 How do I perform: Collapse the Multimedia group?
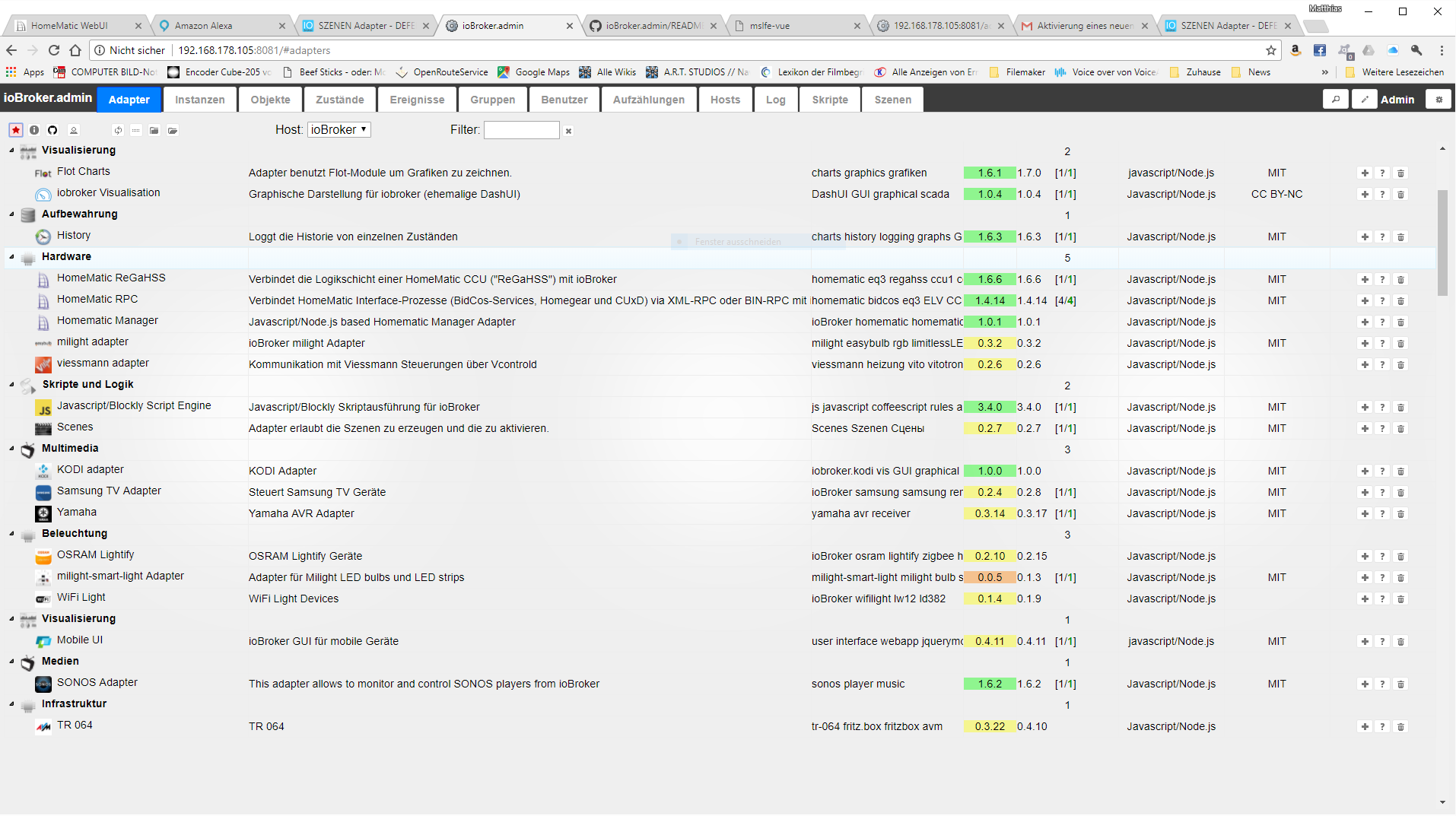pyautogui.click(x=11, y=449)
